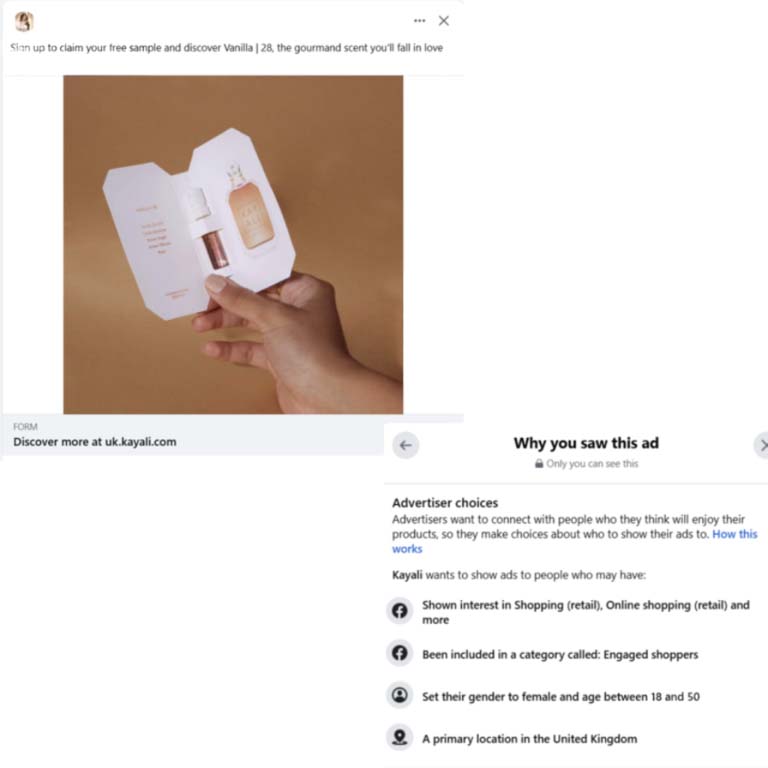Click the Kayali advertiser profile picture
Image resolution: width=768 pixels, height=768 pixels.
point(24,21)
